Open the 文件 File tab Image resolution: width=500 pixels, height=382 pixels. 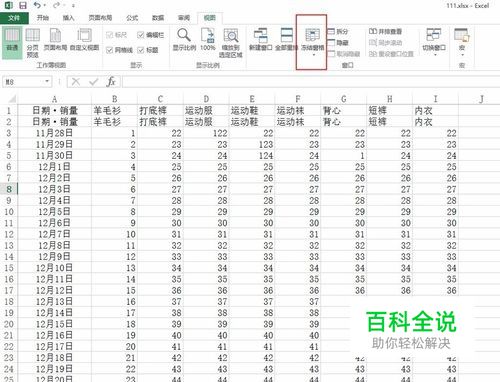point(14,18)
